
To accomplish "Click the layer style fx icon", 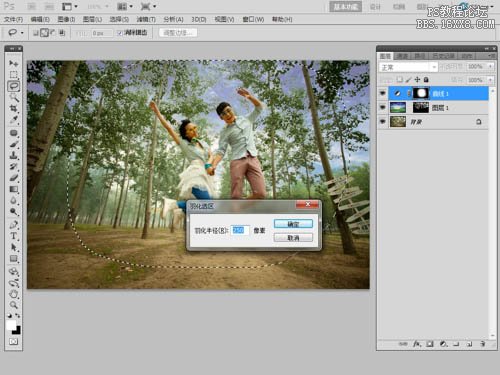I will tap(417, 344).
